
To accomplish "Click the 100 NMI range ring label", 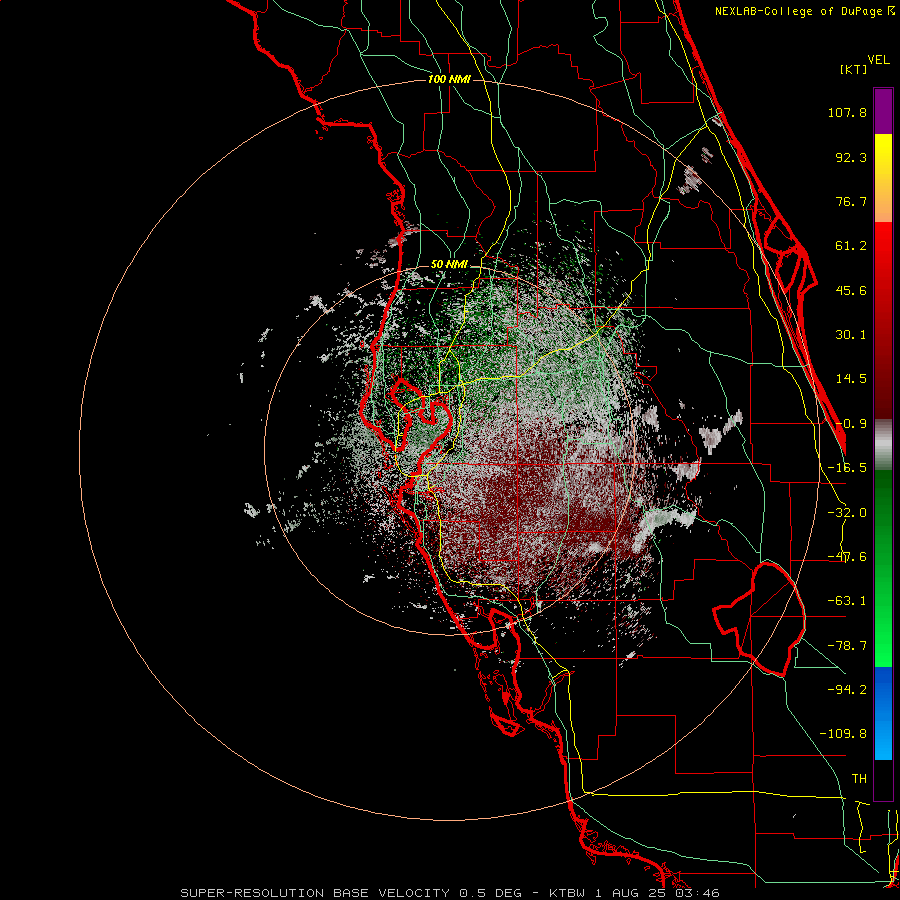I will (449, 79).
